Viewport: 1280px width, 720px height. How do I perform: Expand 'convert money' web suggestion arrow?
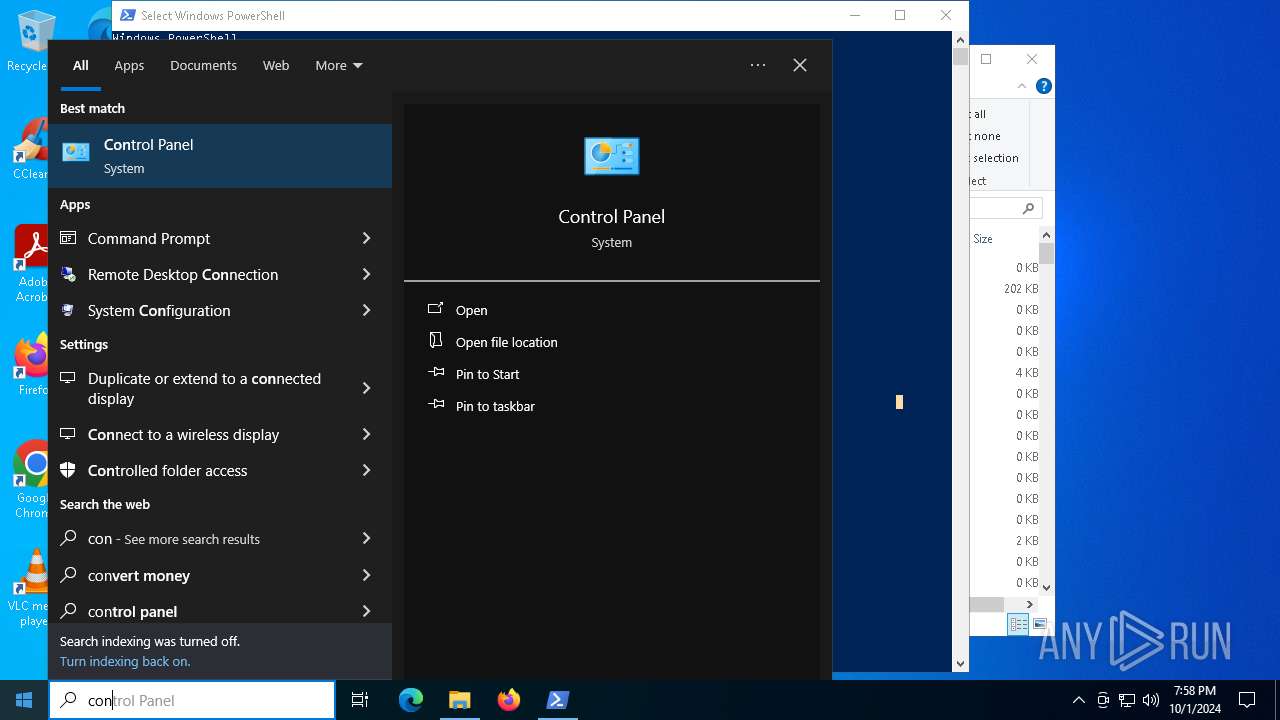[x=366, y=575]
